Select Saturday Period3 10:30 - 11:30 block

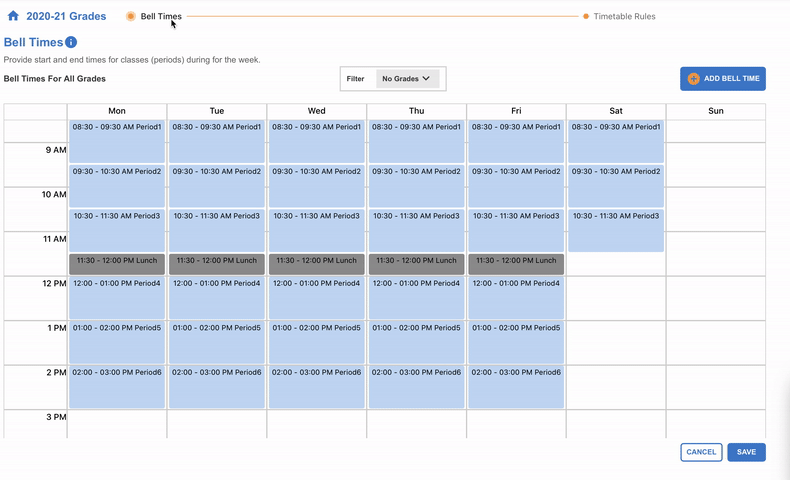coord(616,230)
